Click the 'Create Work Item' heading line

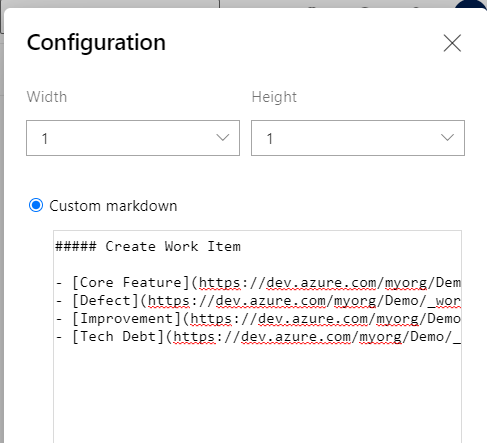pos(148,247)
